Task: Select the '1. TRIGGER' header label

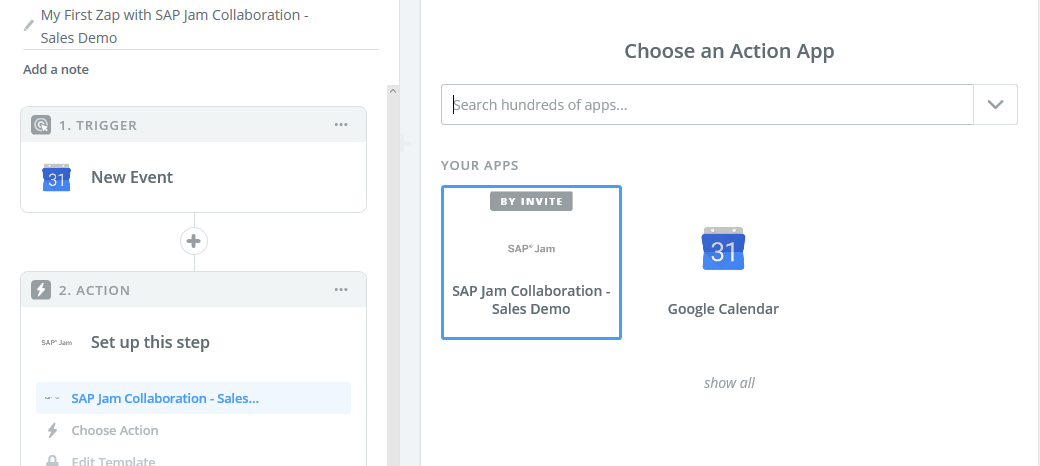Action: 98,125
